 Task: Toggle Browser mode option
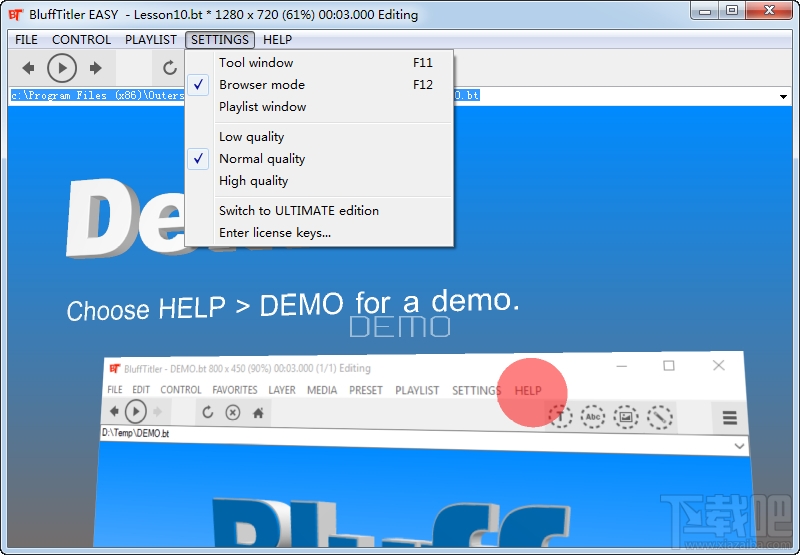tap(319, 85)
